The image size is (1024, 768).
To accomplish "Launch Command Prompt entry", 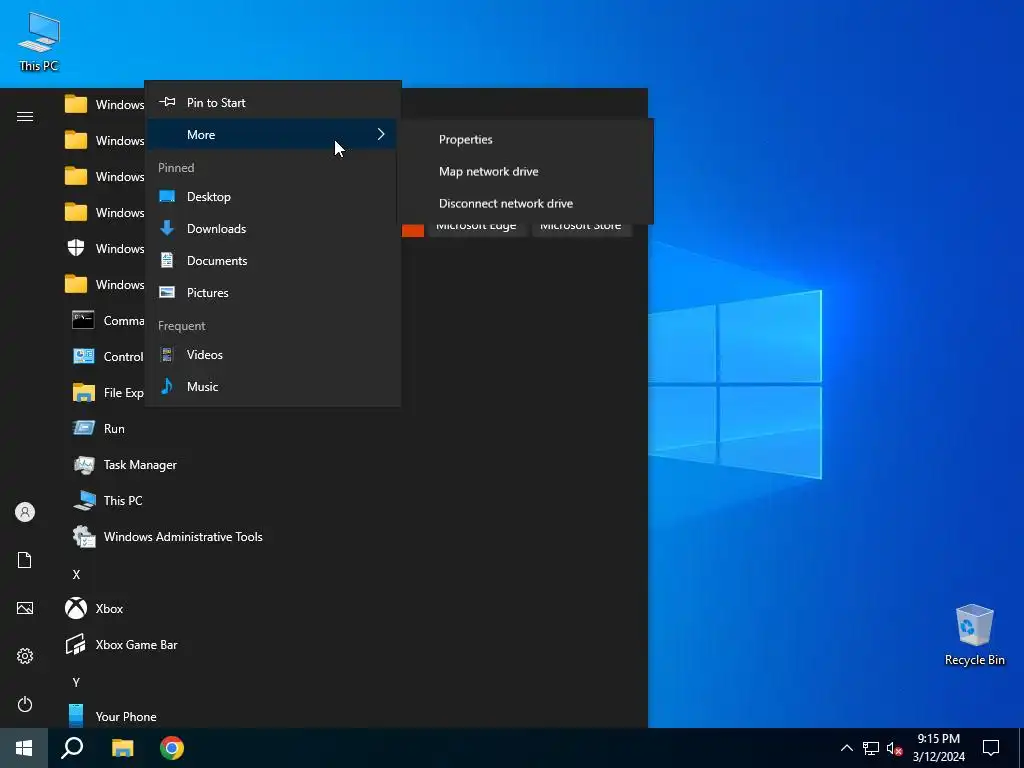I will point(108,321).
